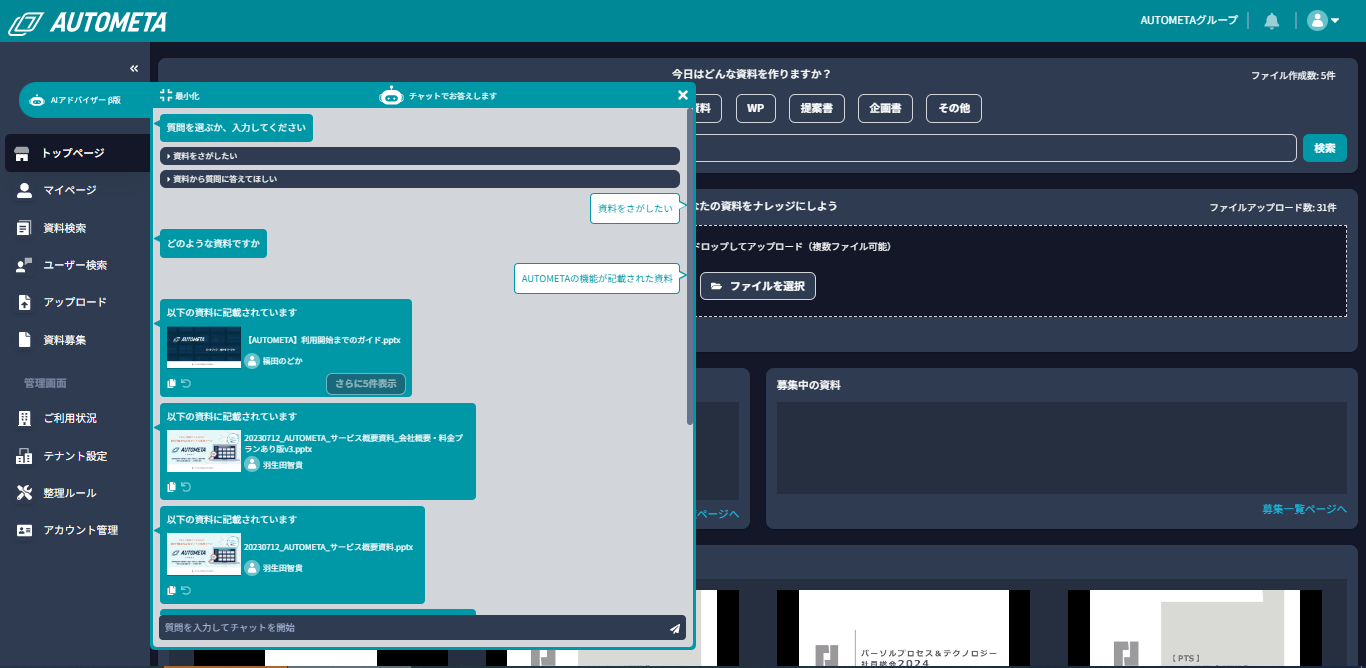The image size is (1366, 668).
Task: Click the AUTOMETA logo
Action: click(x=88, y=22)
